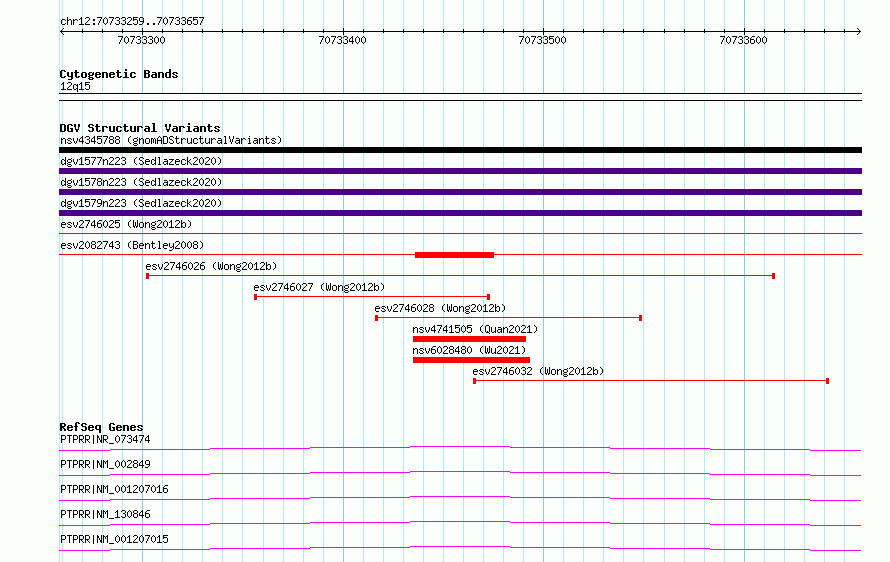Open the esv2746028 (Wong2012b) label
890x562 pixels.
pyautogui.click(x=440, y=308)
